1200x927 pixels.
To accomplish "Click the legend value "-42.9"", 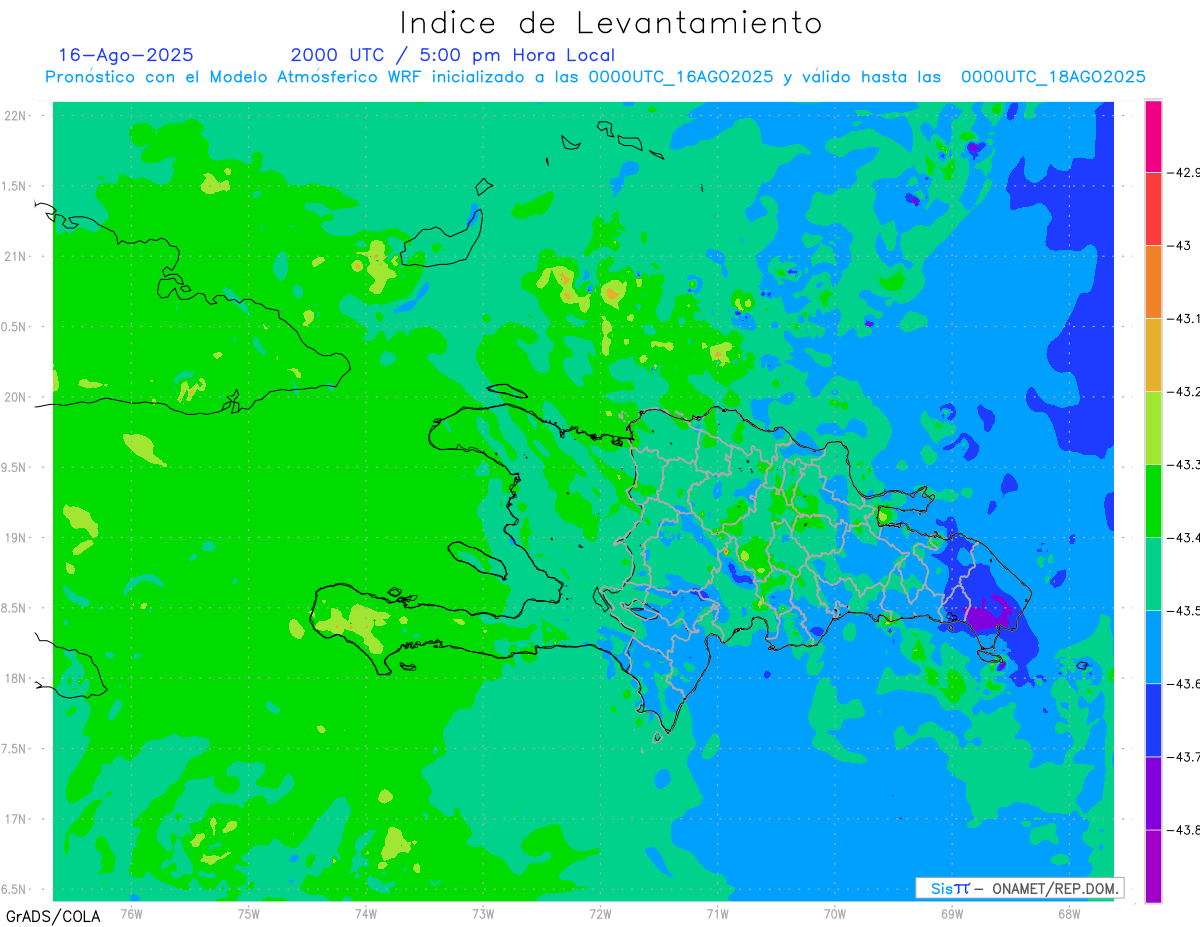I will pos(1184,172).
